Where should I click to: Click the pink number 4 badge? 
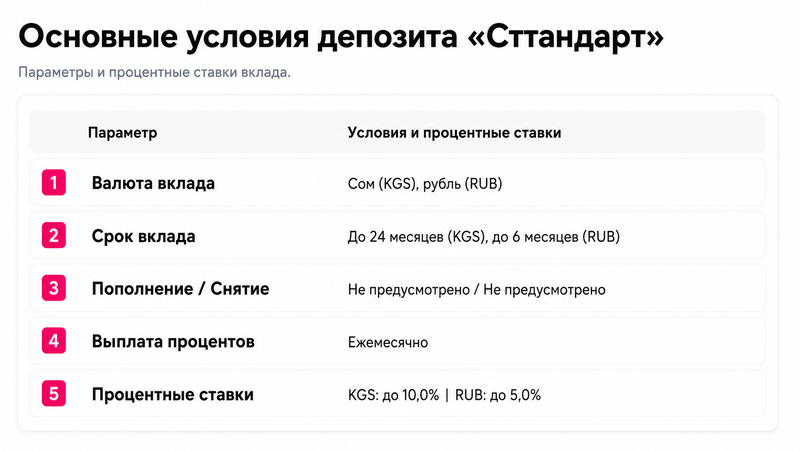click(x=54, y=341)
